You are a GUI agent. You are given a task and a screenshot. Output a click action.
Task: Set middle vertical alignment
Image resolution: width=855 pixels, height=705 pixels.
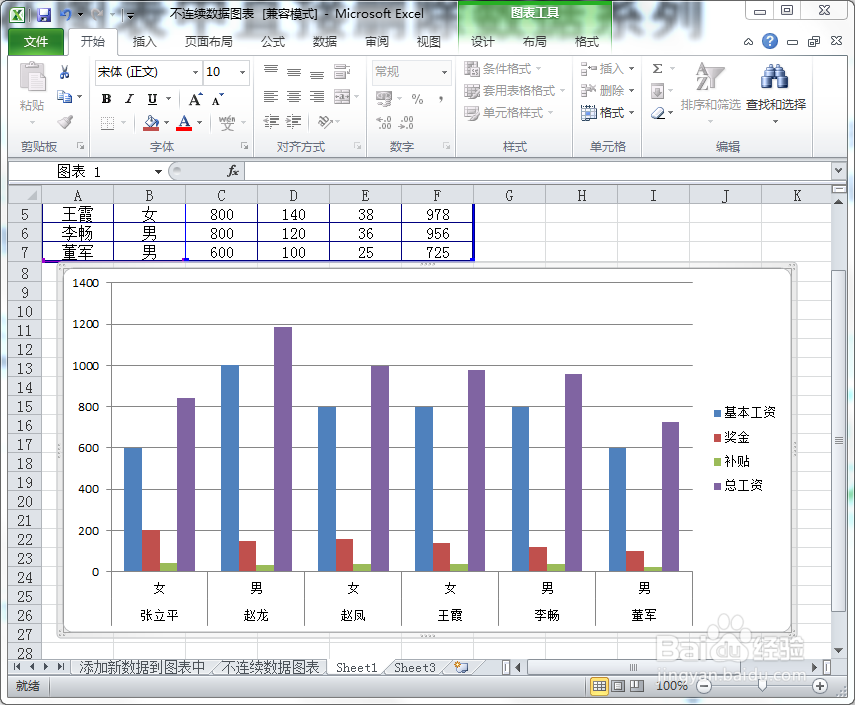click(x=294, y=71)
